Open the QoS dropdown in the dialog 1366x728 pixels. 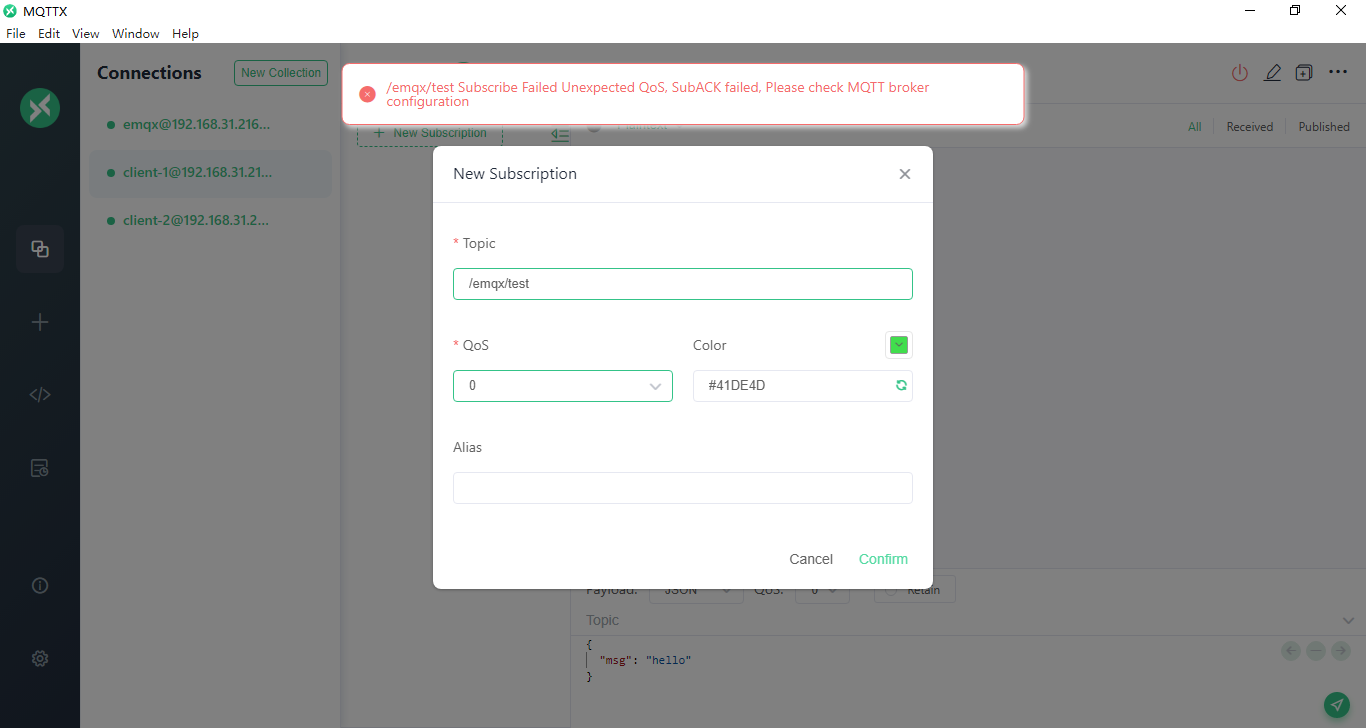point(563,386)
